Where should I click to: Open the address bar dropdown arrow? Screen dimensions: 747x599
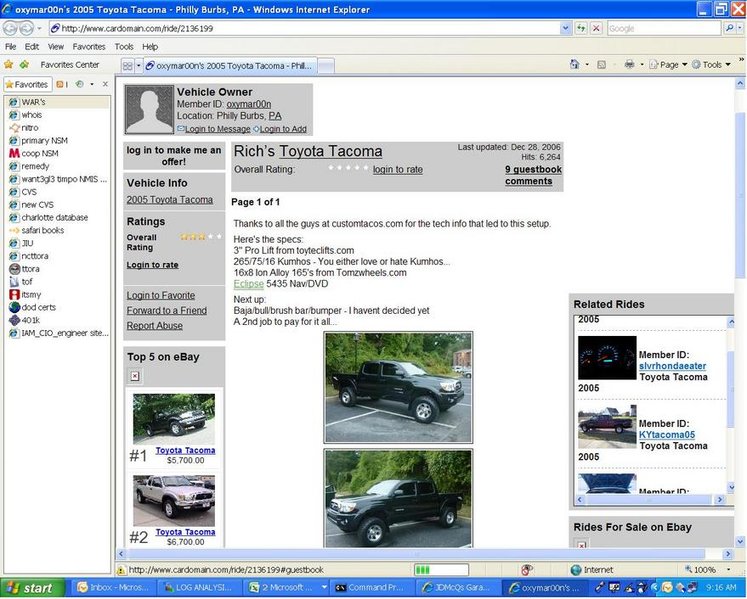[565, 28]
